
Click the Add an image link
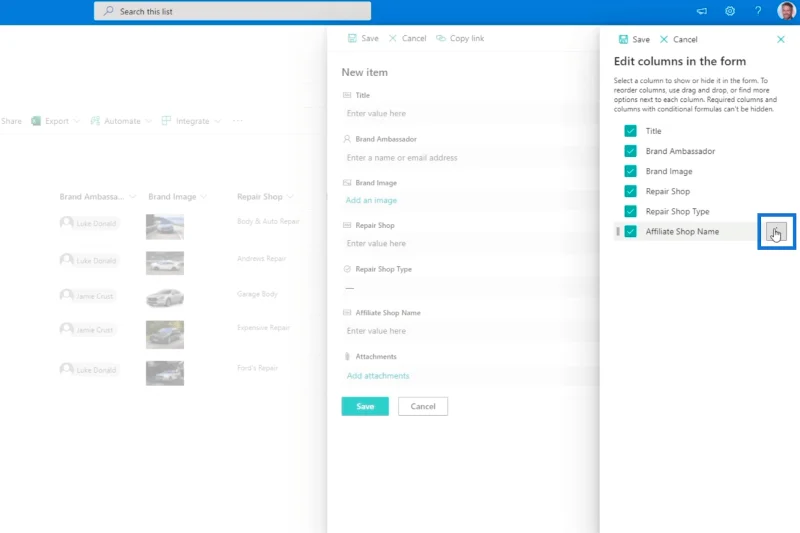[x=371, y=200]
